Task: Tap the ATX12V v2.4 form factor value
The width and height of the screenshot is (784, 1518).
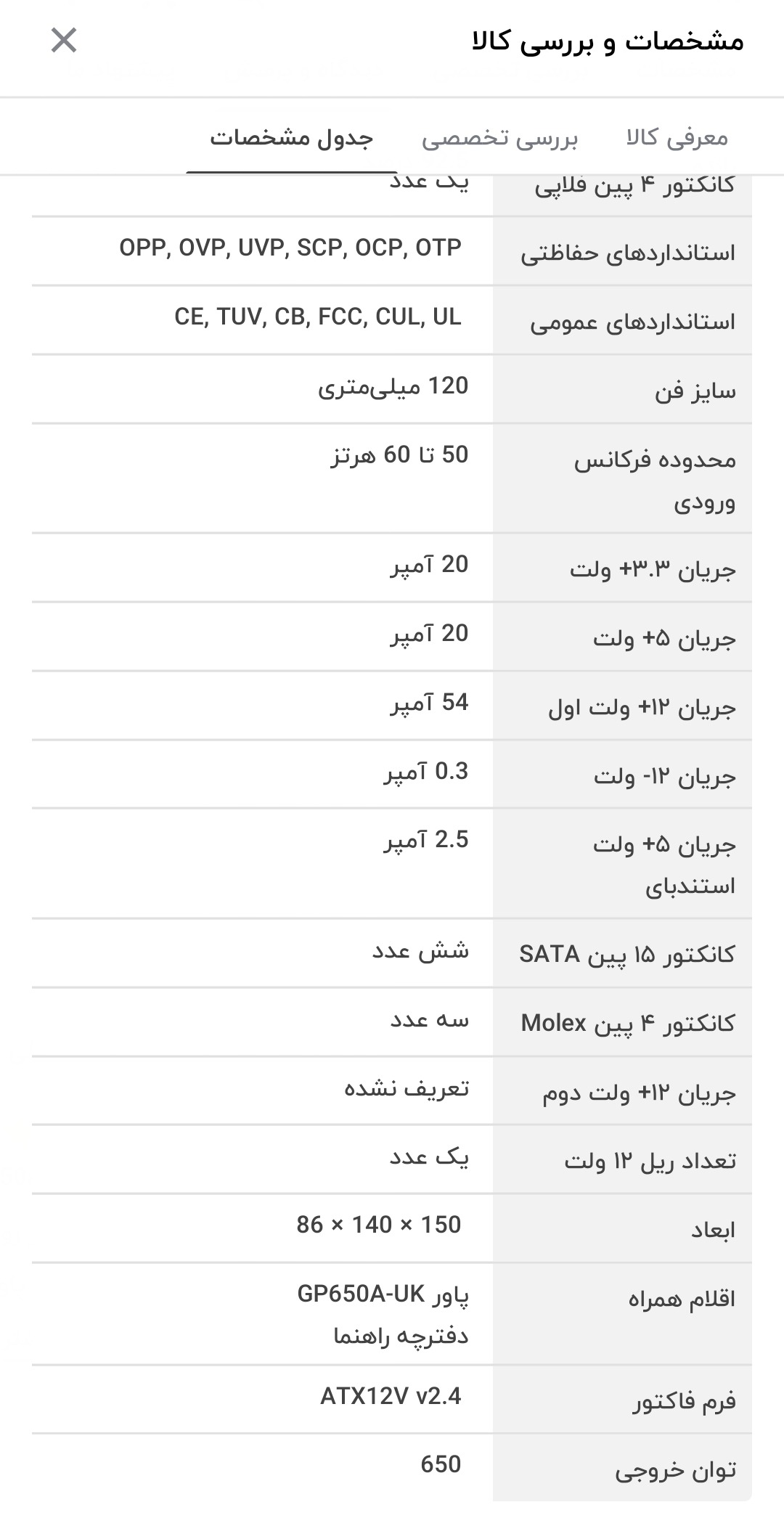Action: pos(391,1395)
